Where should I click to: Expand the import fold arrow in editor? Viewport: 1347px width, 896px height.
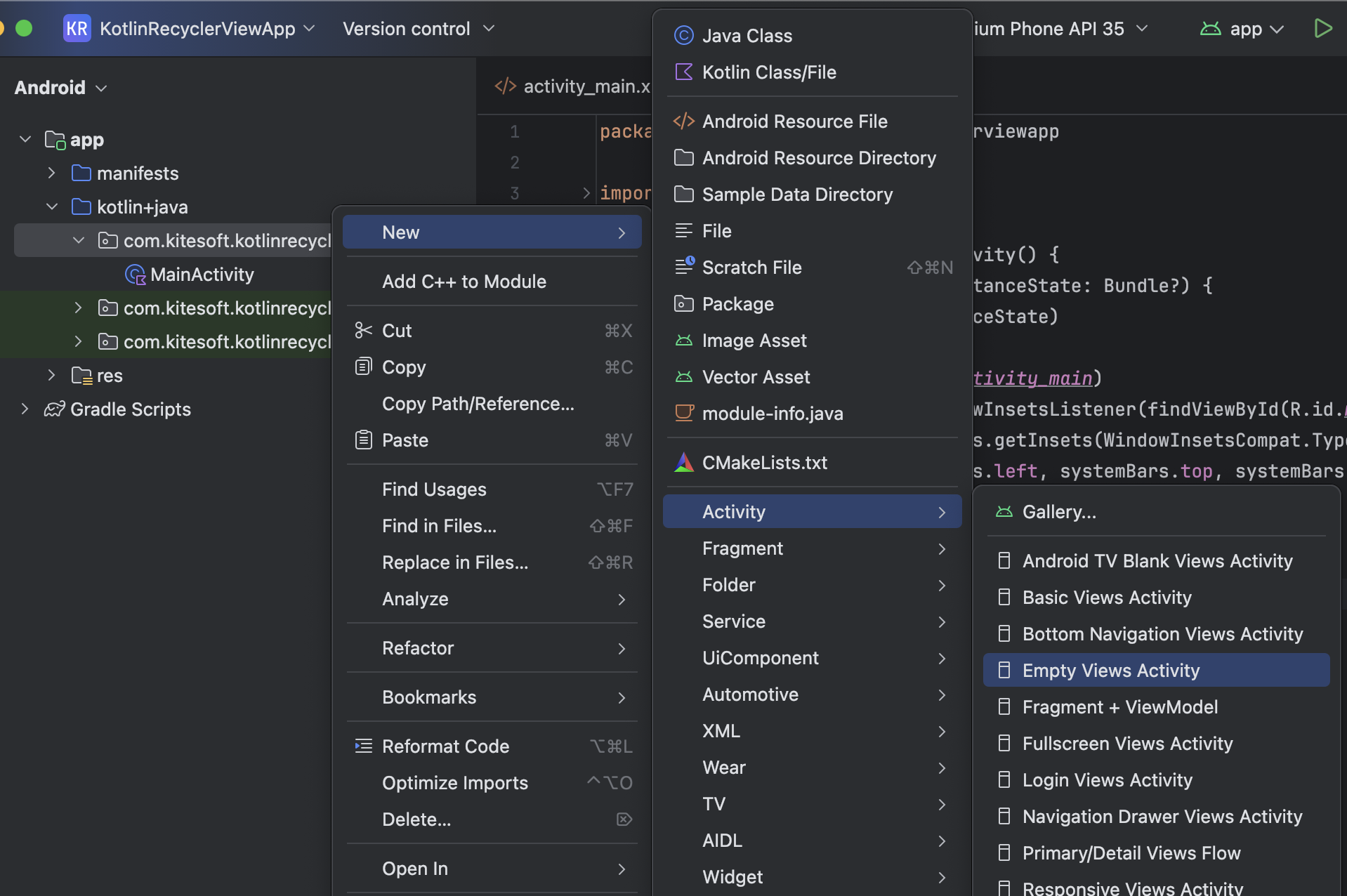tap(586, 193)
